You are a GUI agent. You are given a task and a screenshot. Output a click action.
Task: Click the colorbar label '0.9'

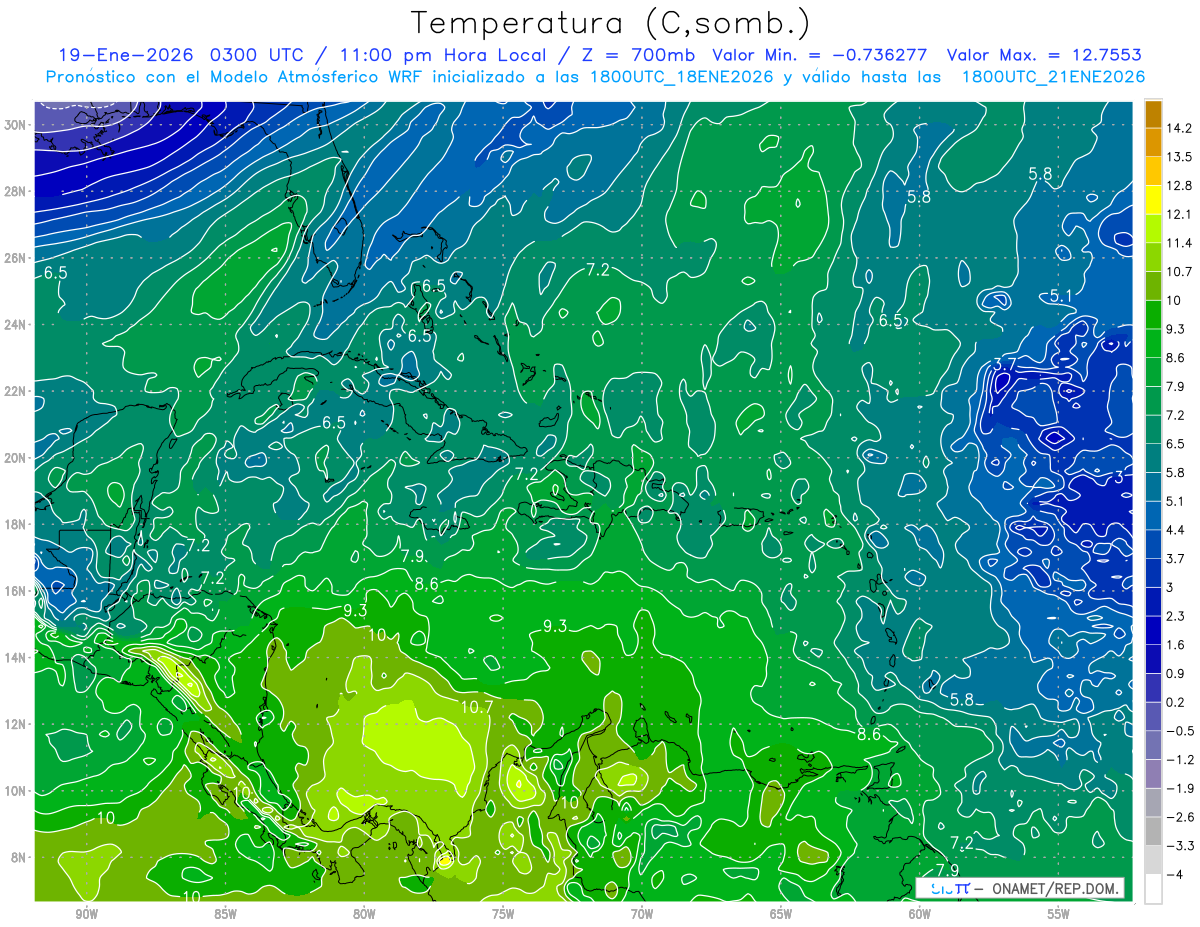coord(1176,673)
